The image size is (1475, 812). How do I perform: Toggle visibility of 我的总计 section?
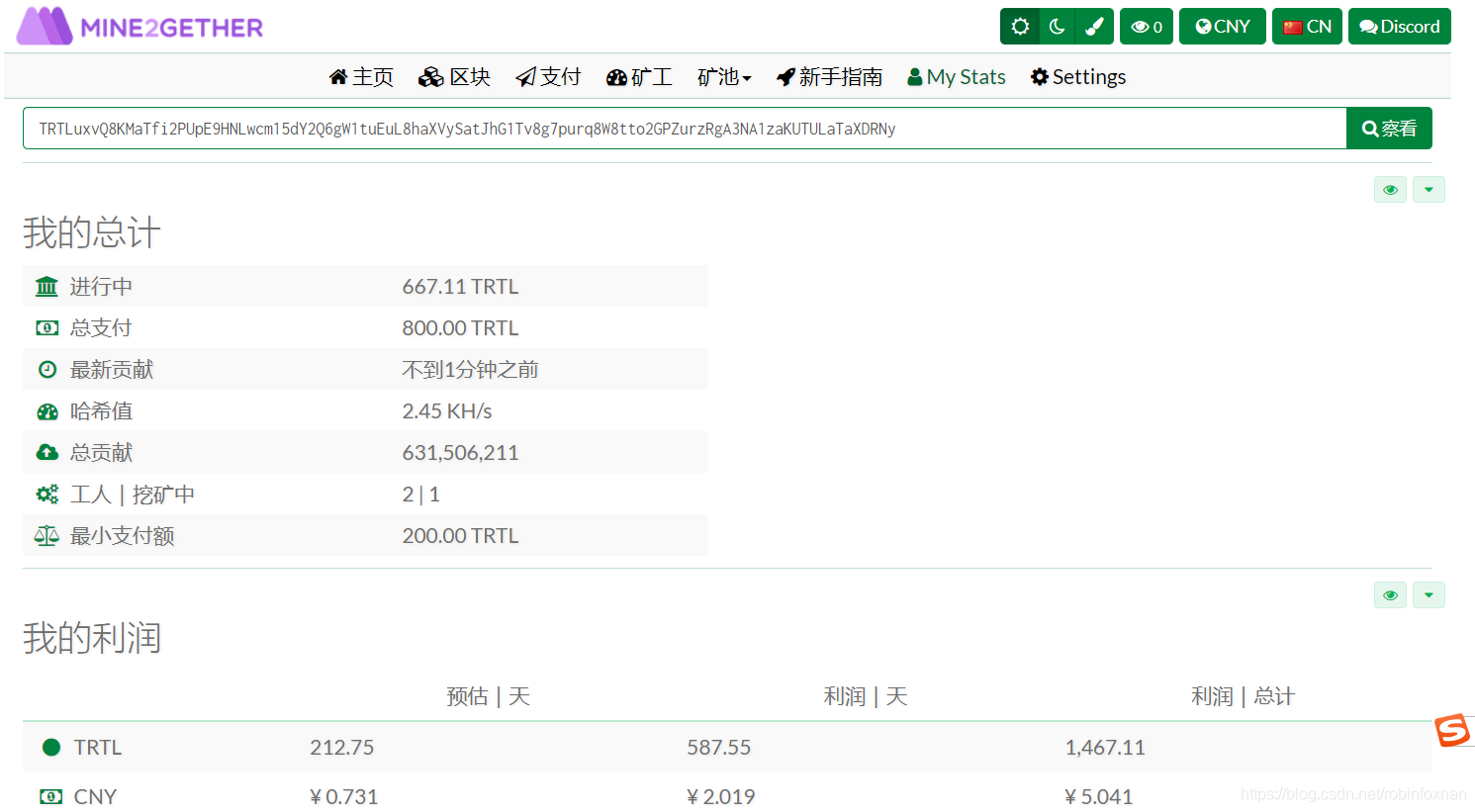(1390, 190)
